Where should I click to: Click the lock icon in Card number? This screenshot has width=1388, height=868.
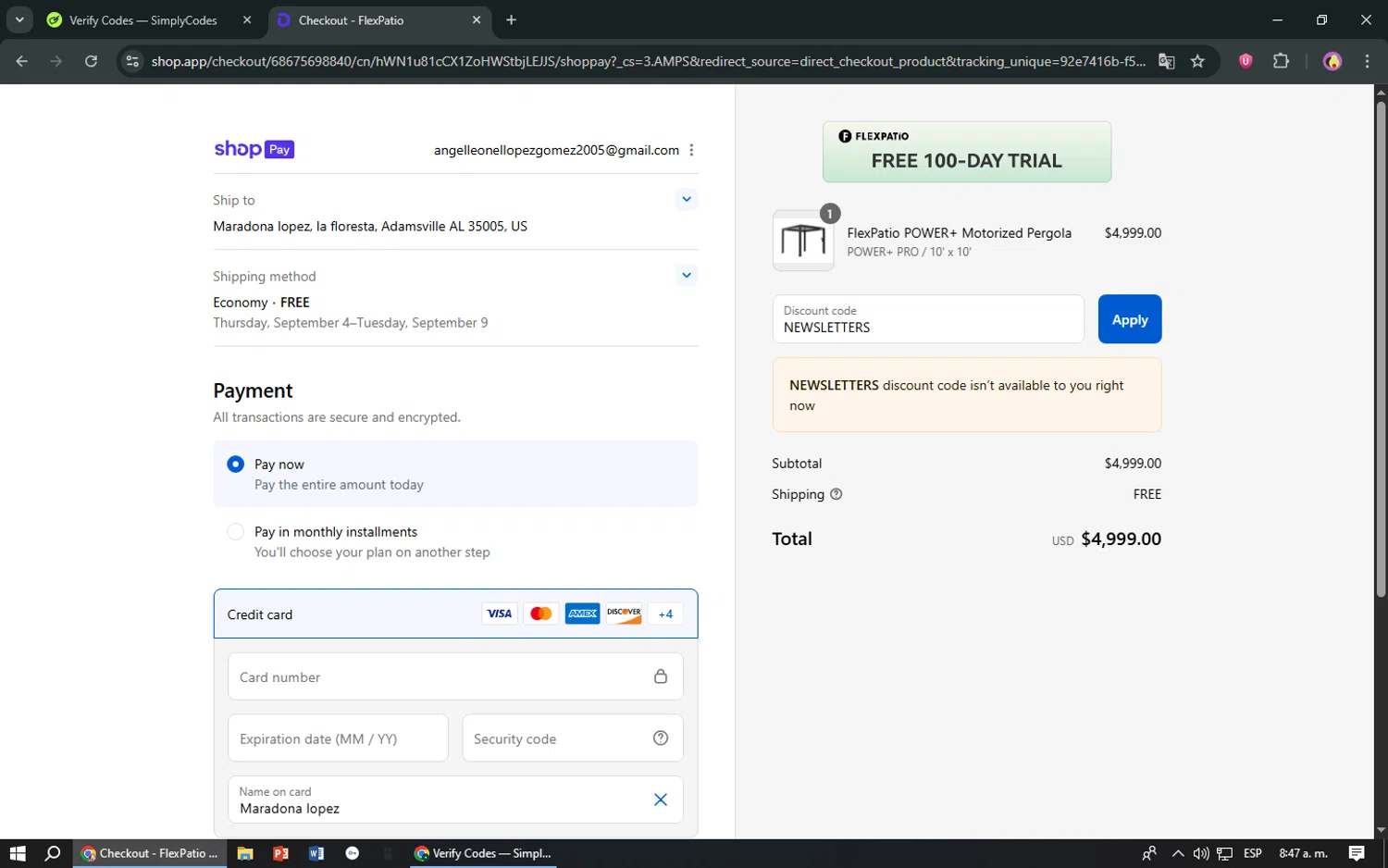point(661,676)
